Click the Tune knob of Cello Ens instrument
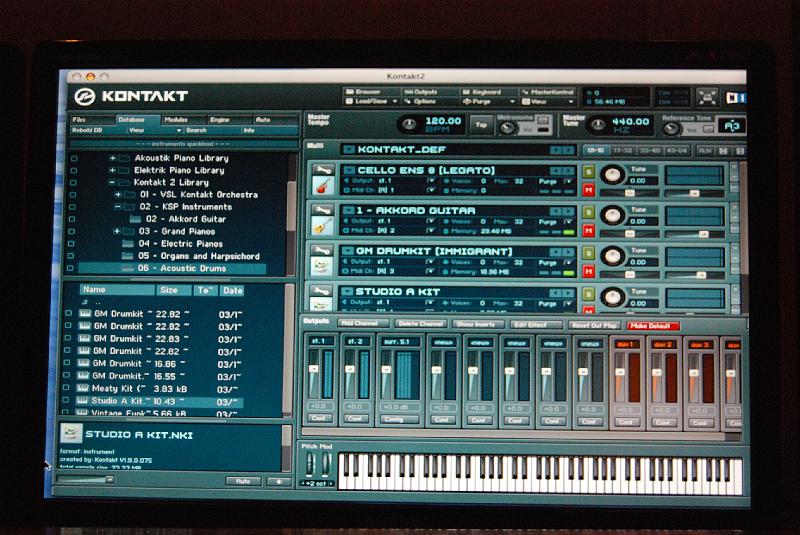Image resolution: width=800 pixels, height=535 pixels. click(x=613, y=176)
